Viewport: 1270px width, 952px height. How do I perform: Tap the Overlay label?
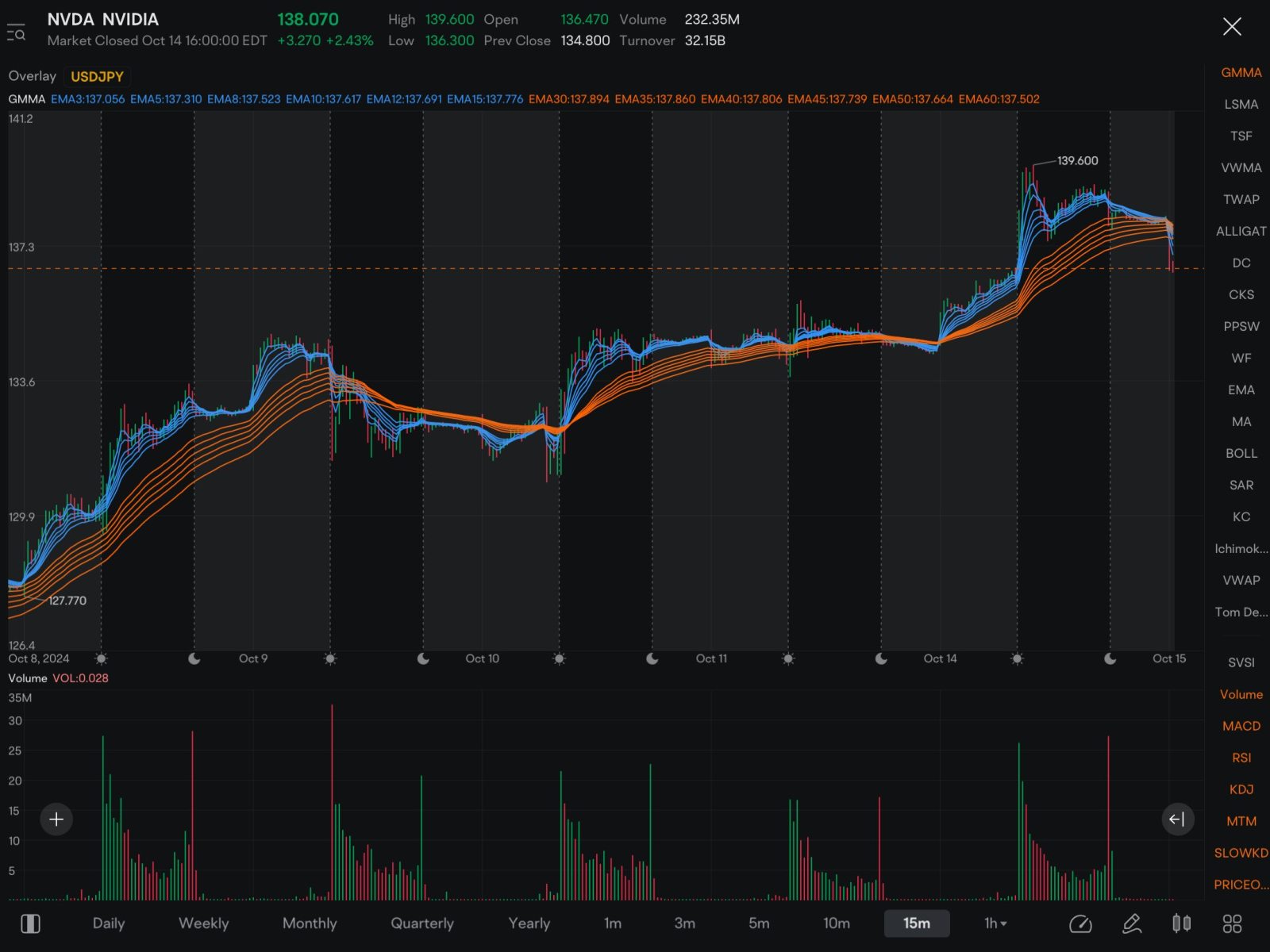coord(32,76)
